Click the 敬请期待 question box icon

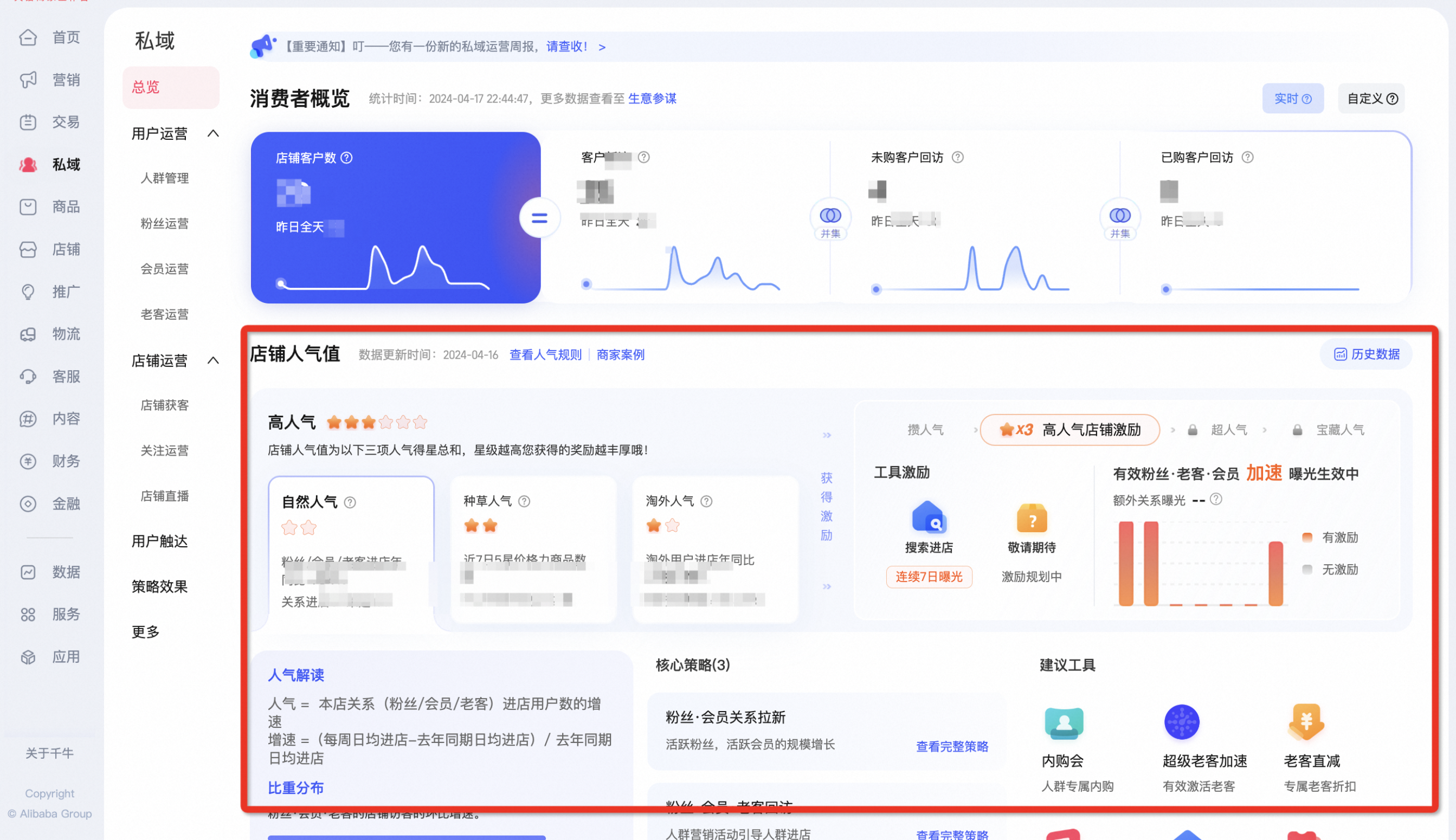[1033, 518]
